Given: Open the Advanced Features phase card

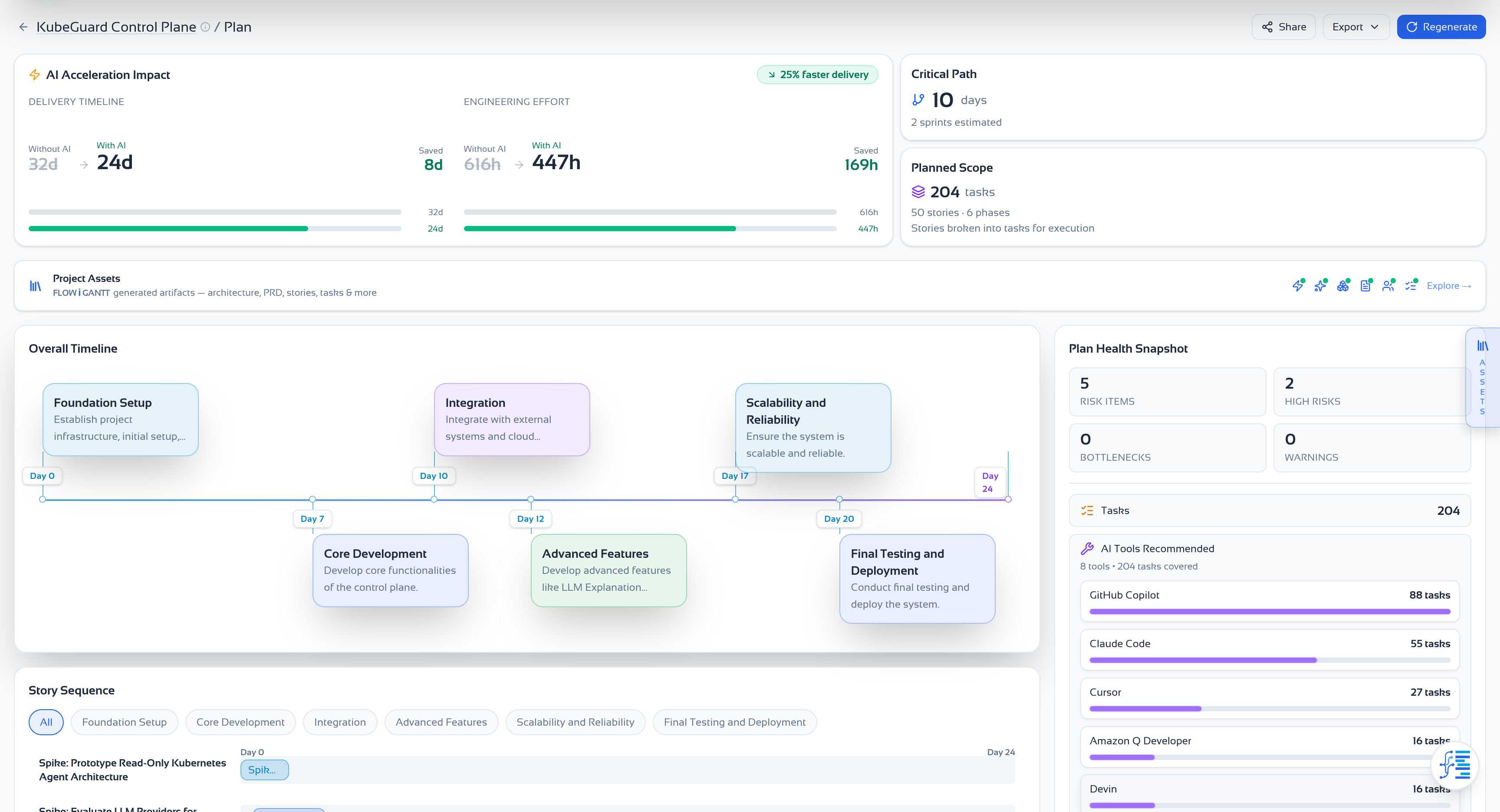Looking at the screenshot, I should (609, 570).
